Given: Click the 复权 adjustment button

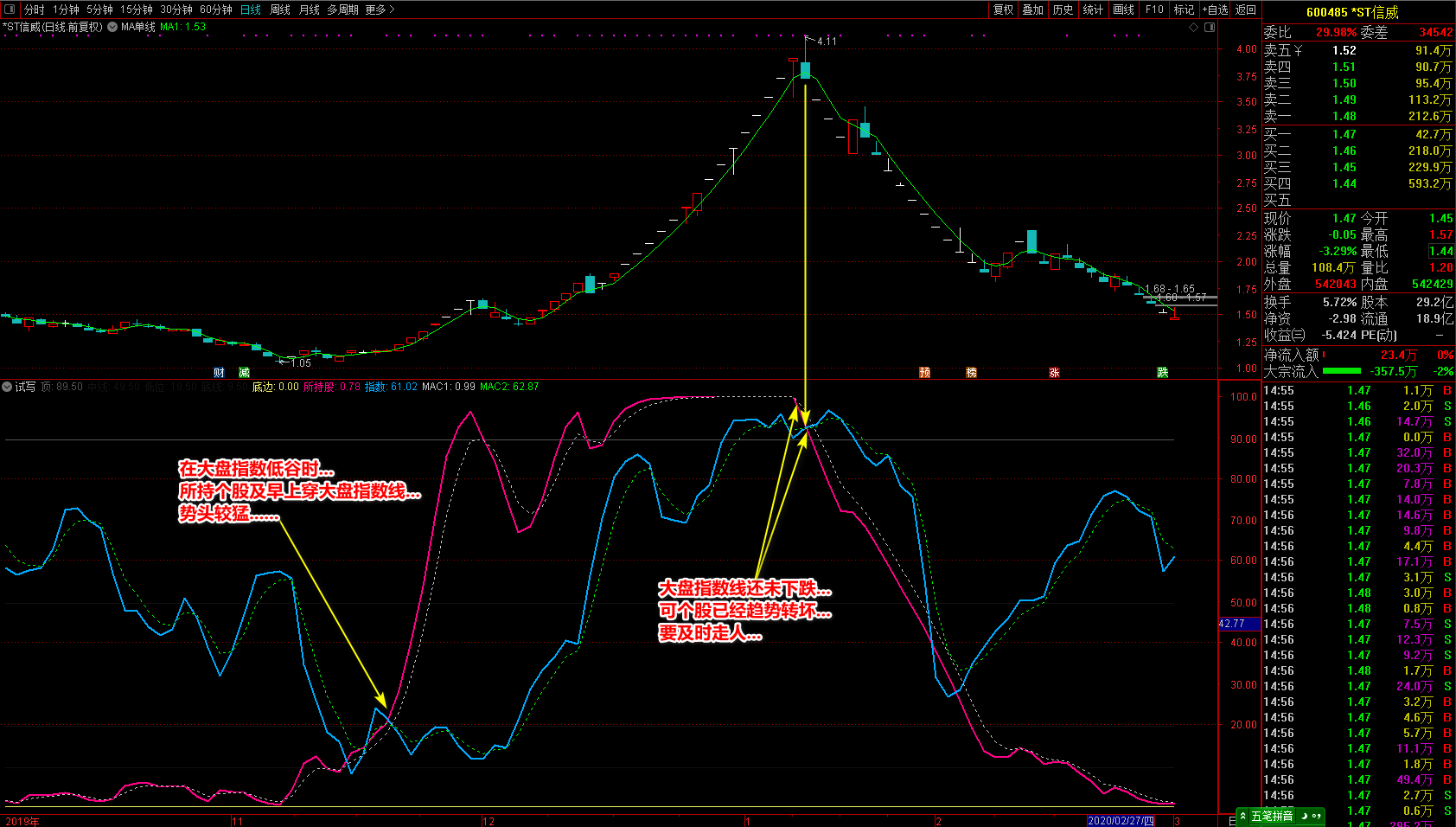Looking at the screenshot, I should (1003, 10).
